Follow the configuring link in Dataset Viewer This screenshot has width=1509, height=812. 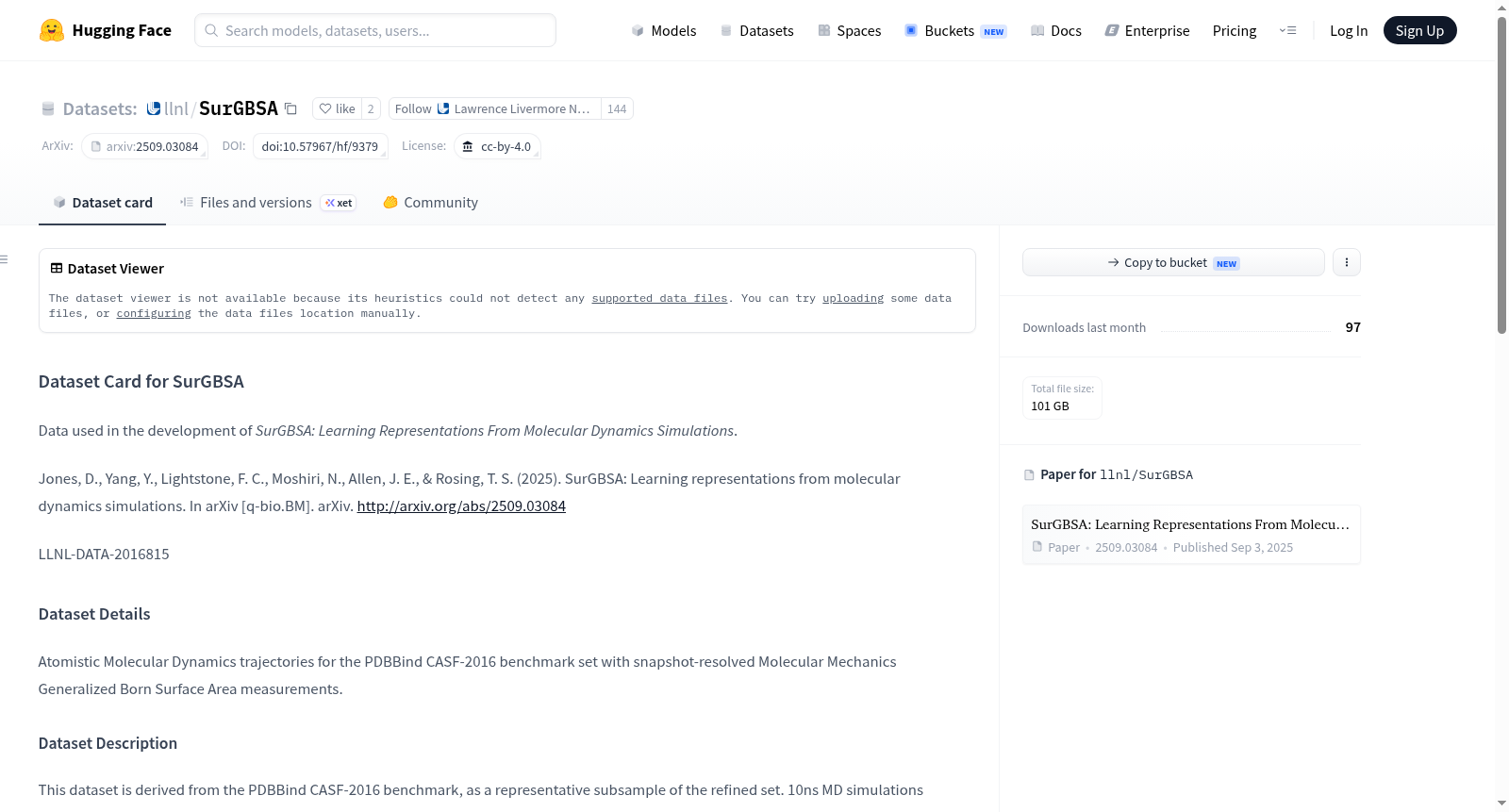click(x=154, y=313)
